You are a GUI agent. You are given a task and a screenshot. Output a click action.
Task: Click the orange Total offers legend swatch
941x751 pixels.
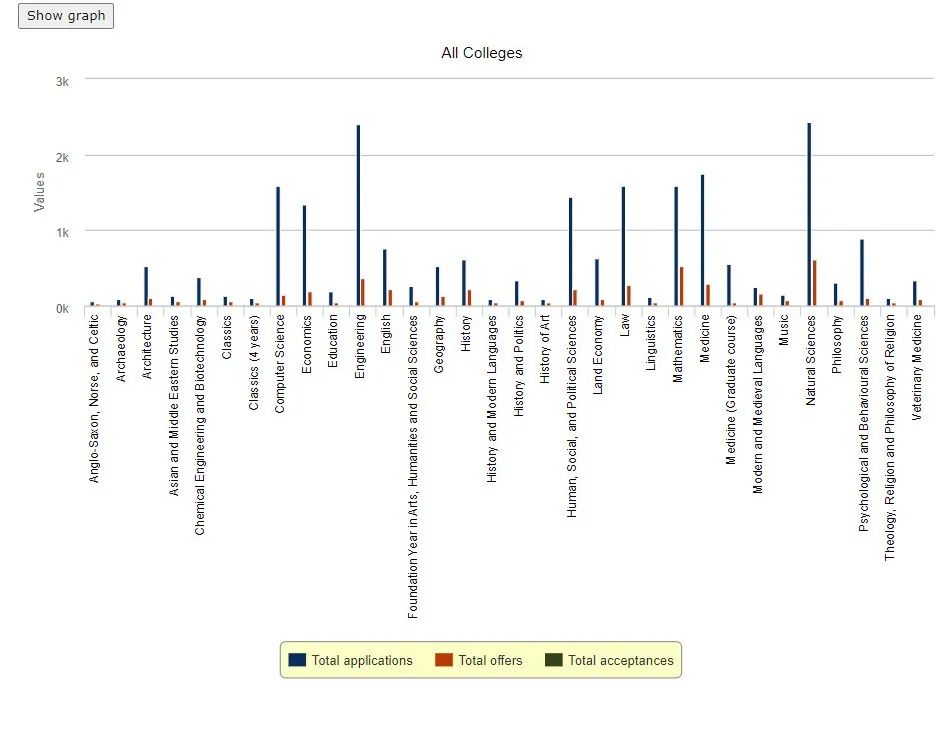click(444, 660)
